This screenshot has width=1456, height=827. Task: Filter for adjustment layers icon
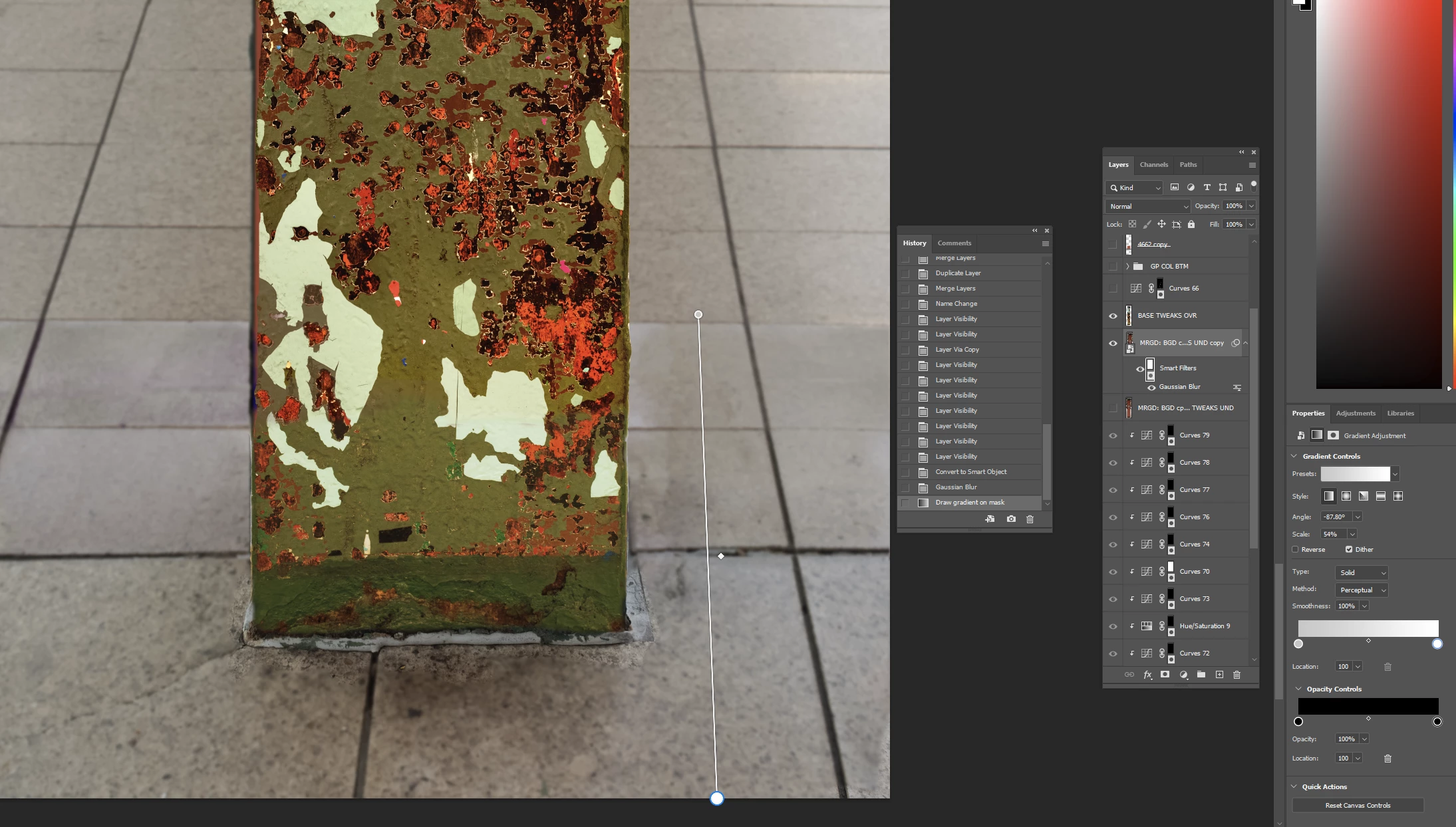(1191, 187)
